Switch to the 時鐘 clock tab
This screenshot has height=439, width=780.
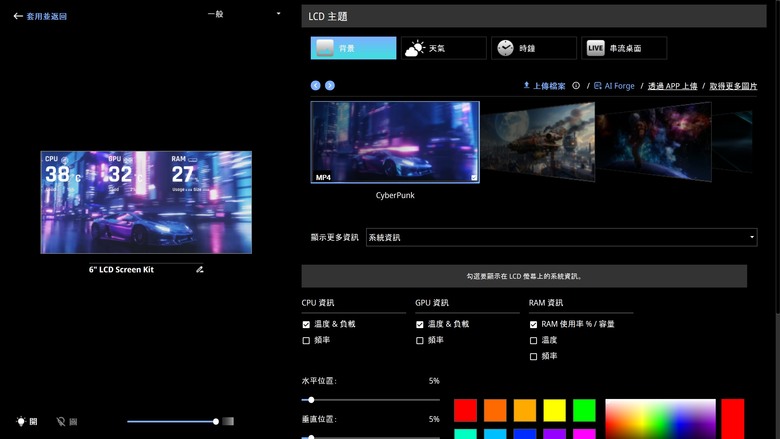pyautogui.click(x=534, y=48)
